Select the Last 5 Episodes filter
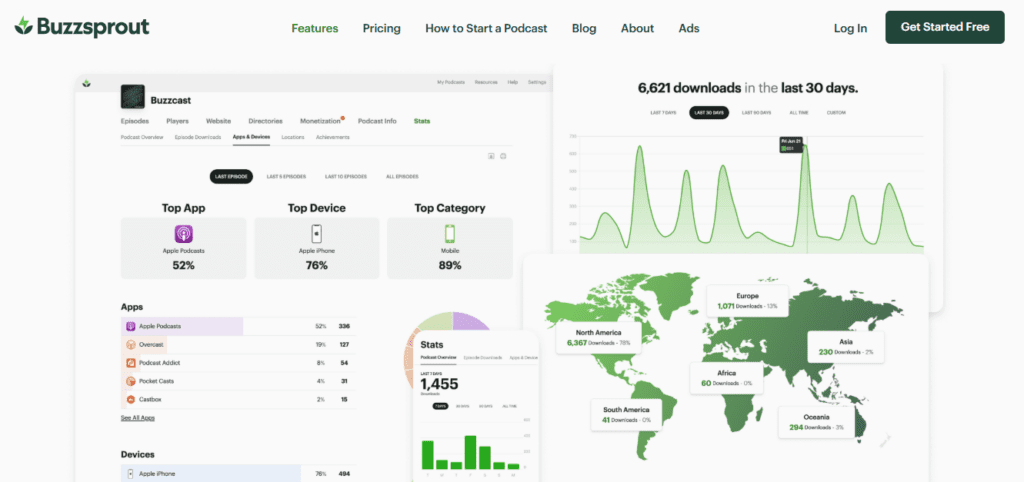Screen dimensions: 1024x482 286,176
